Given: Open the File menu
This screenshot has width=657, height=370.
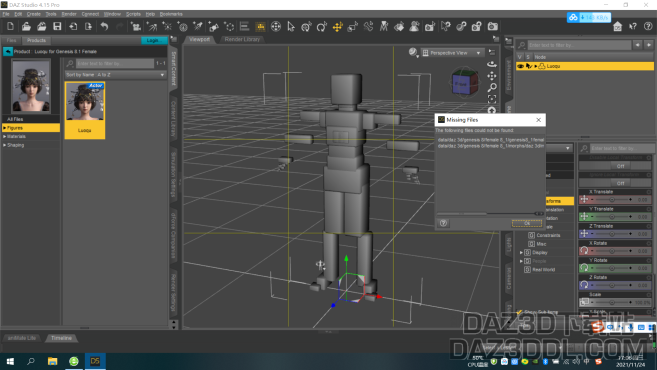Looking at the screenshot, I should [x=6, y=14].
